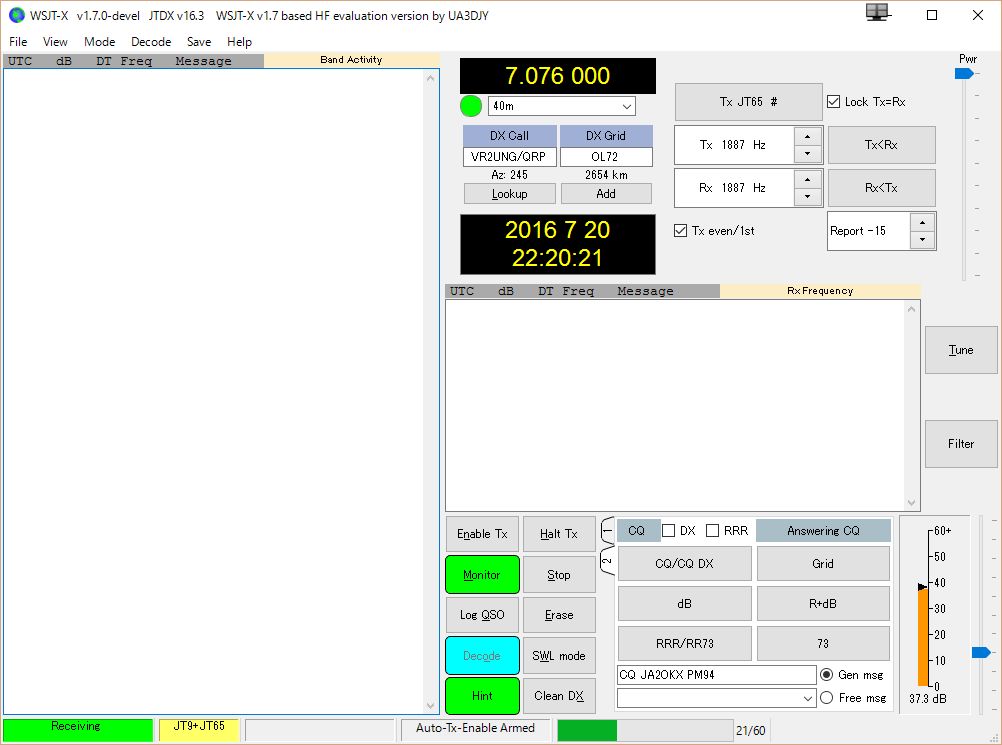Increase Tx frequency with up arrow
This screenshot has width=1002, height=745.
(x=808, y=136)
